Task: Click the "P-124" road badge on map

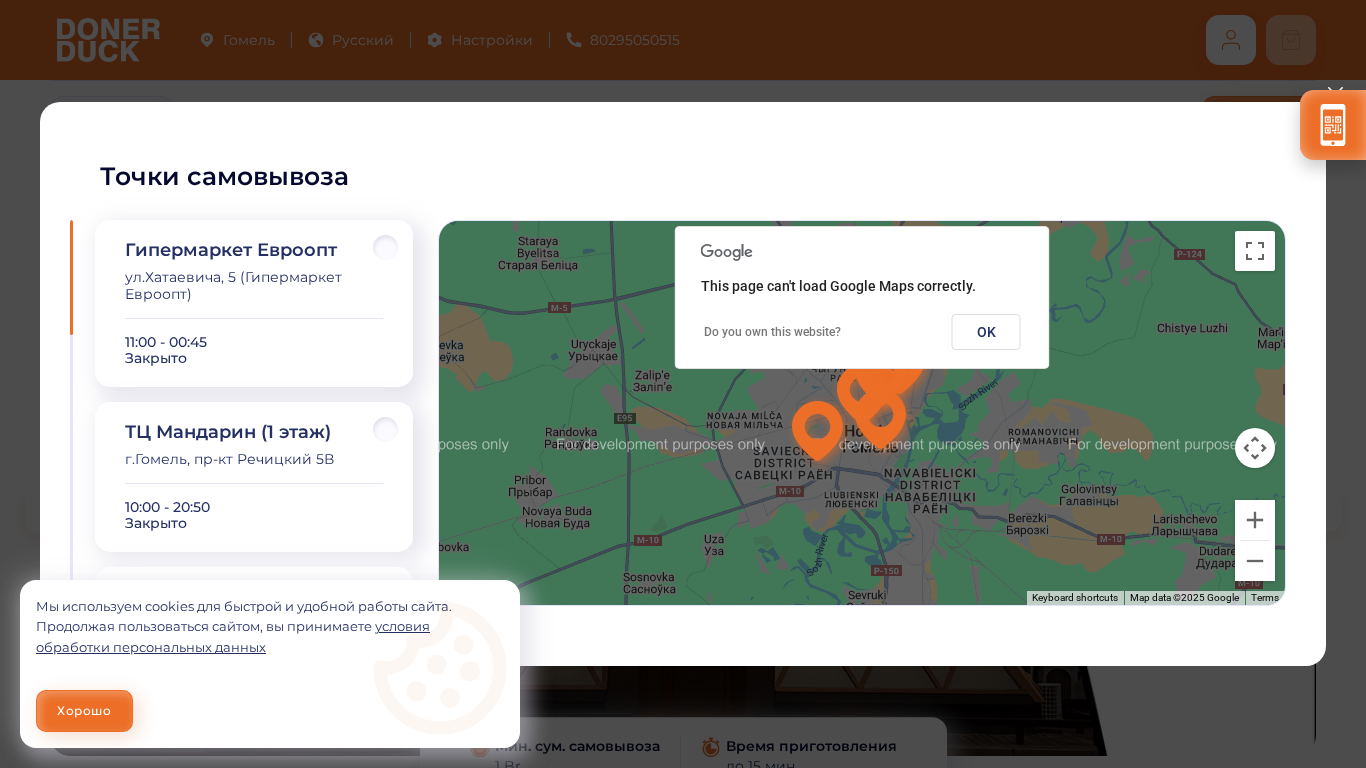Action: (1189, 254)
